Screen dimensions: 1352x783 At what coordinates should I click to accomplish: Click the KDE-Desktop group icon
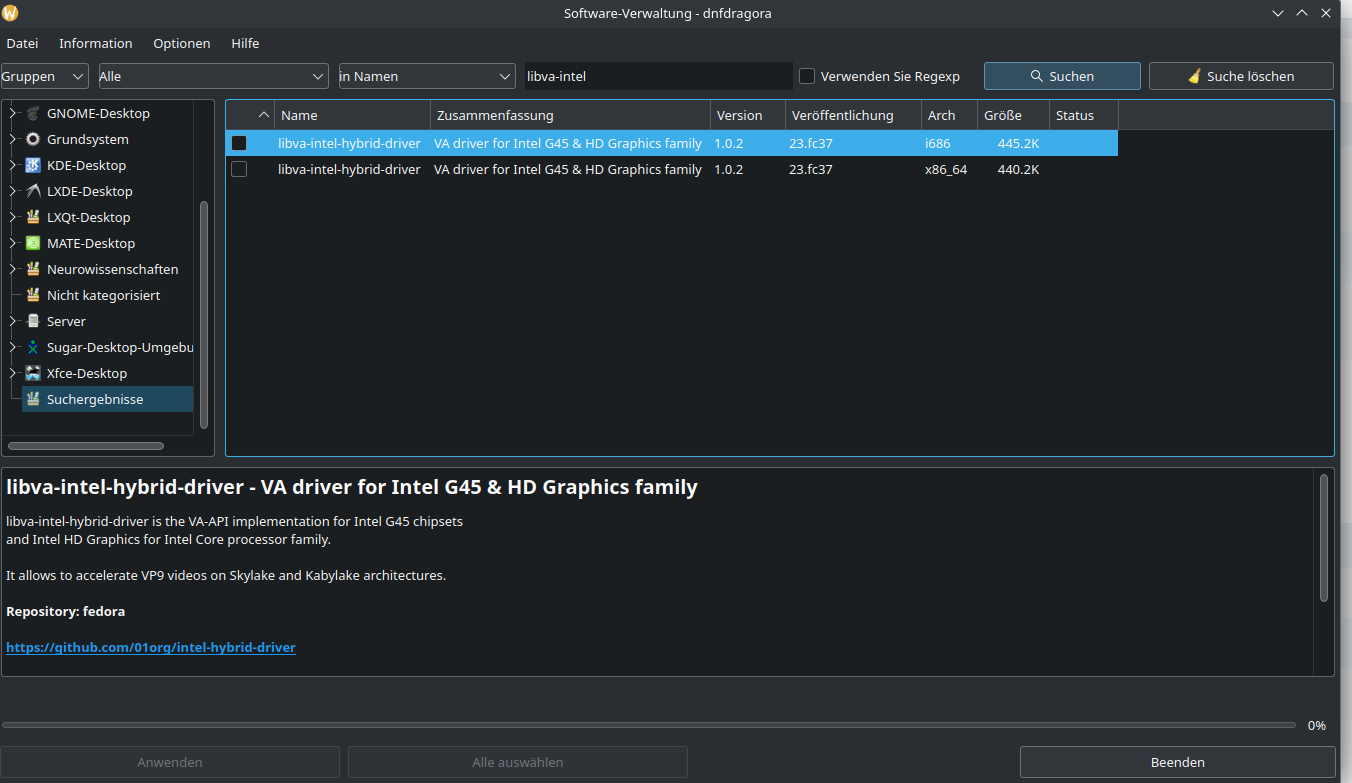33,165
